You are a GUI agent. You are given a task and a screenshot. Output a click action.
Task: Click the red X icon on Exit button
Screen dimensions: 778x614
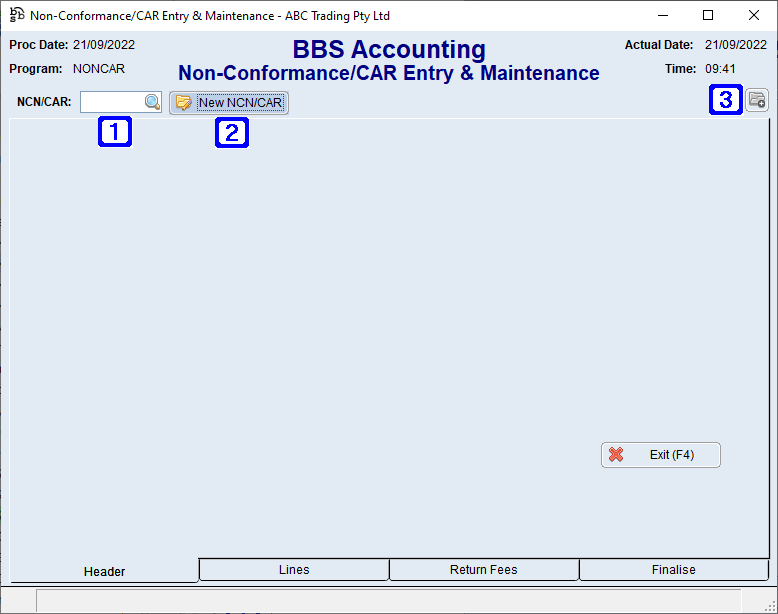point(616,455)
